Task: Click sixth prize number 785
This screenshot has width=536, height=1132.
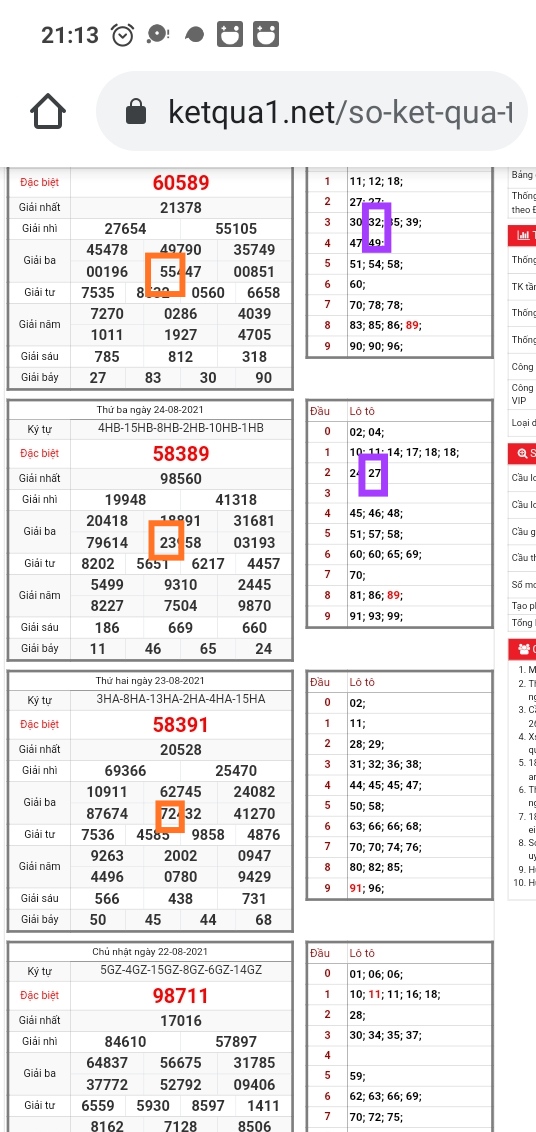Action: [x=107, y=357]
